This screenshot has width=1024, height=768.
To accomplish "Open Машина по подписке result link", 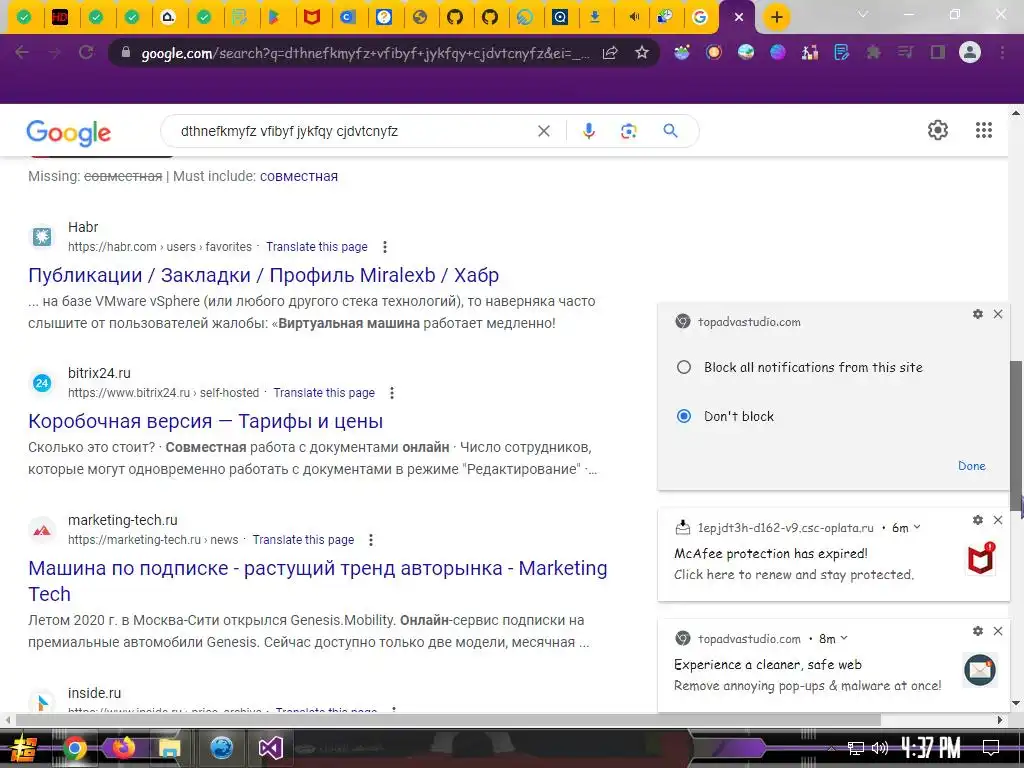I will 317,581.
